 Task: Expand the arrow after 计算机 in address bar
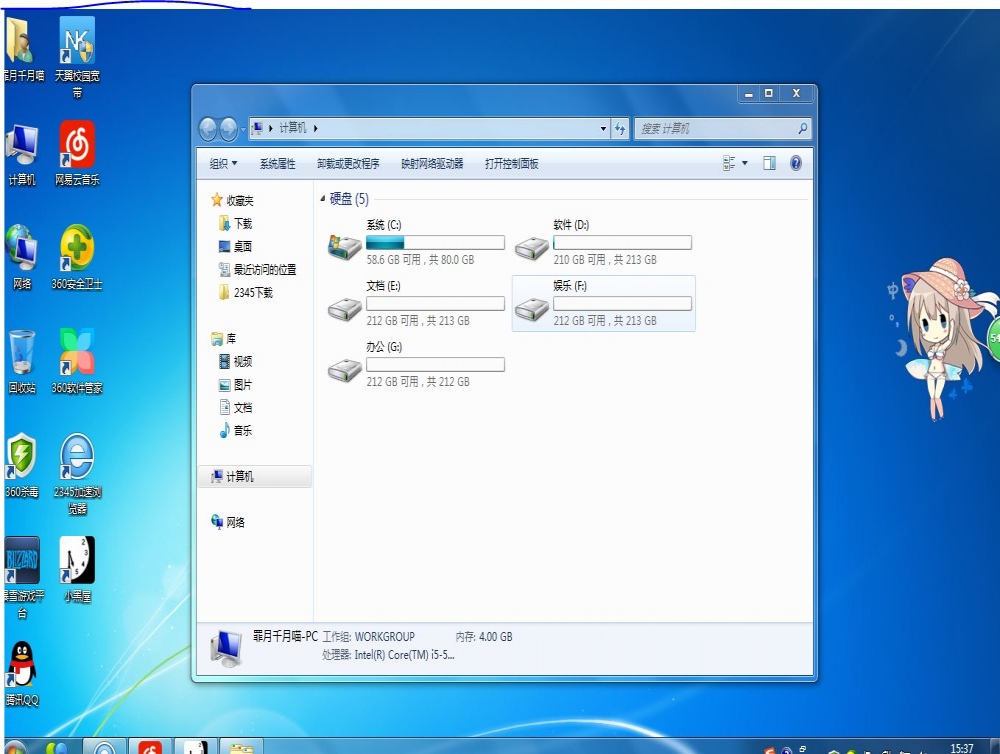click(x=315, y=129)
